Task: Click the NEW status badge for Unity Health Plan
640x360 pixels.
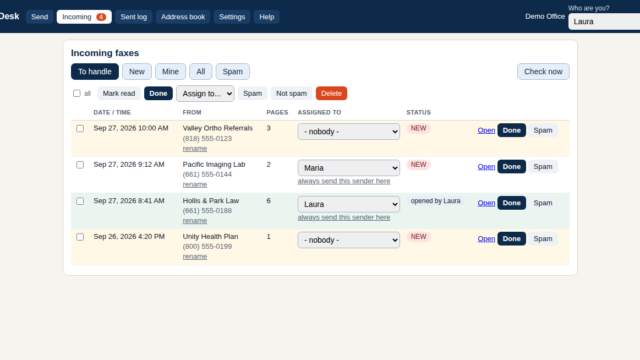Action: [418, 237]
